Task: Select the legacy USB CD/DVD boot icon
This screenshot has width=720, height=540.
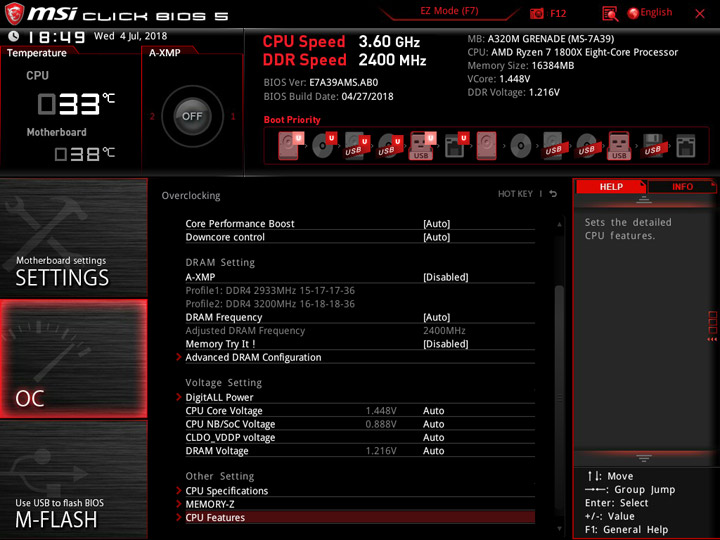Action: 587,146
